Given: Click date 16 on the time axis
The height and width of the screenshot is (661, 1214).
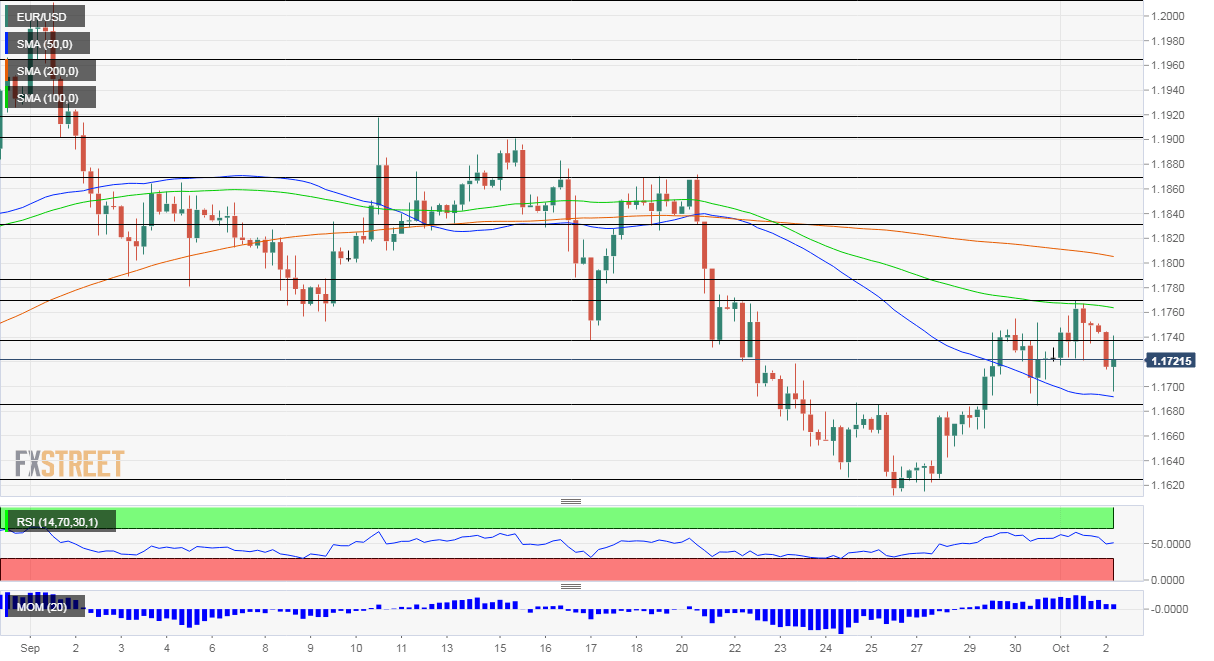Looking at the screenshot, I should point(545,648).
